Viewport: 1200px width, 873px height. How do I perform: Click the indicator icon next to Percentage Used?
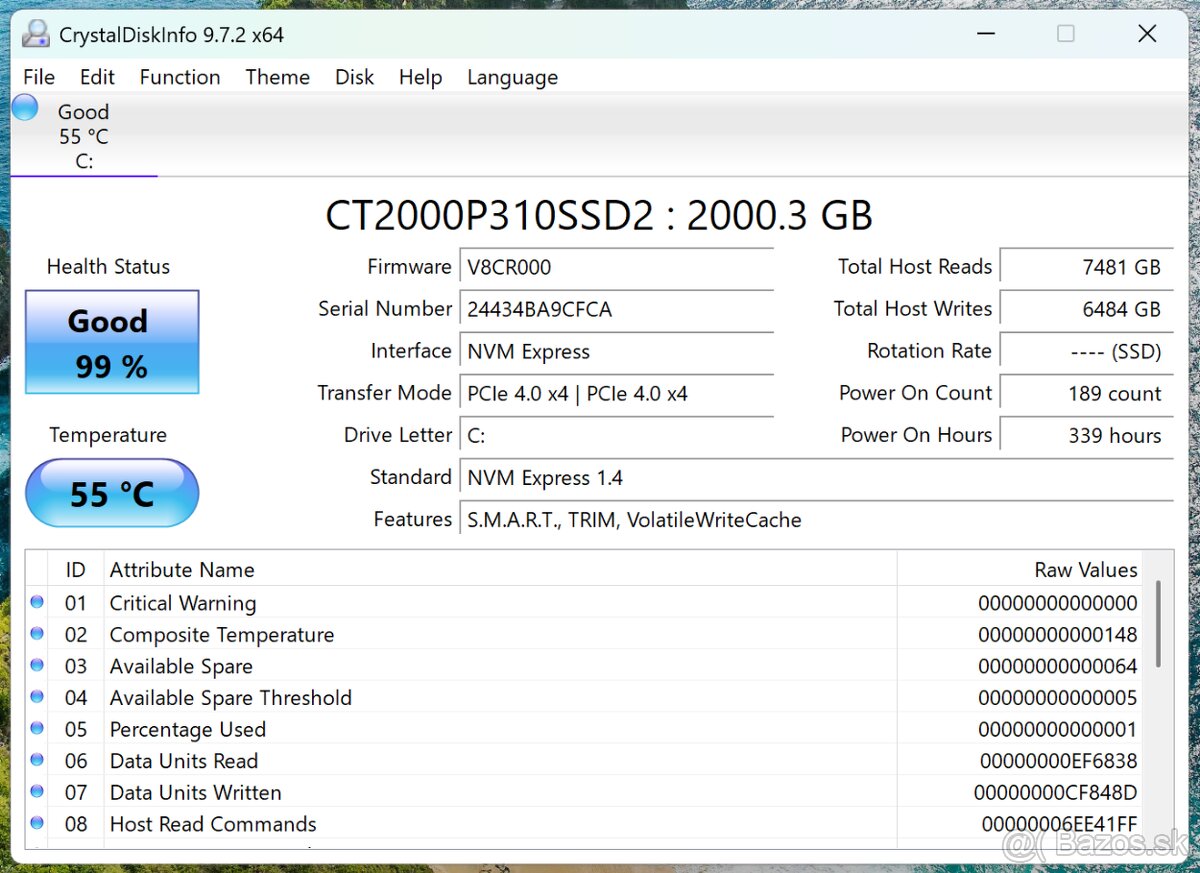(x=36, y=728)
